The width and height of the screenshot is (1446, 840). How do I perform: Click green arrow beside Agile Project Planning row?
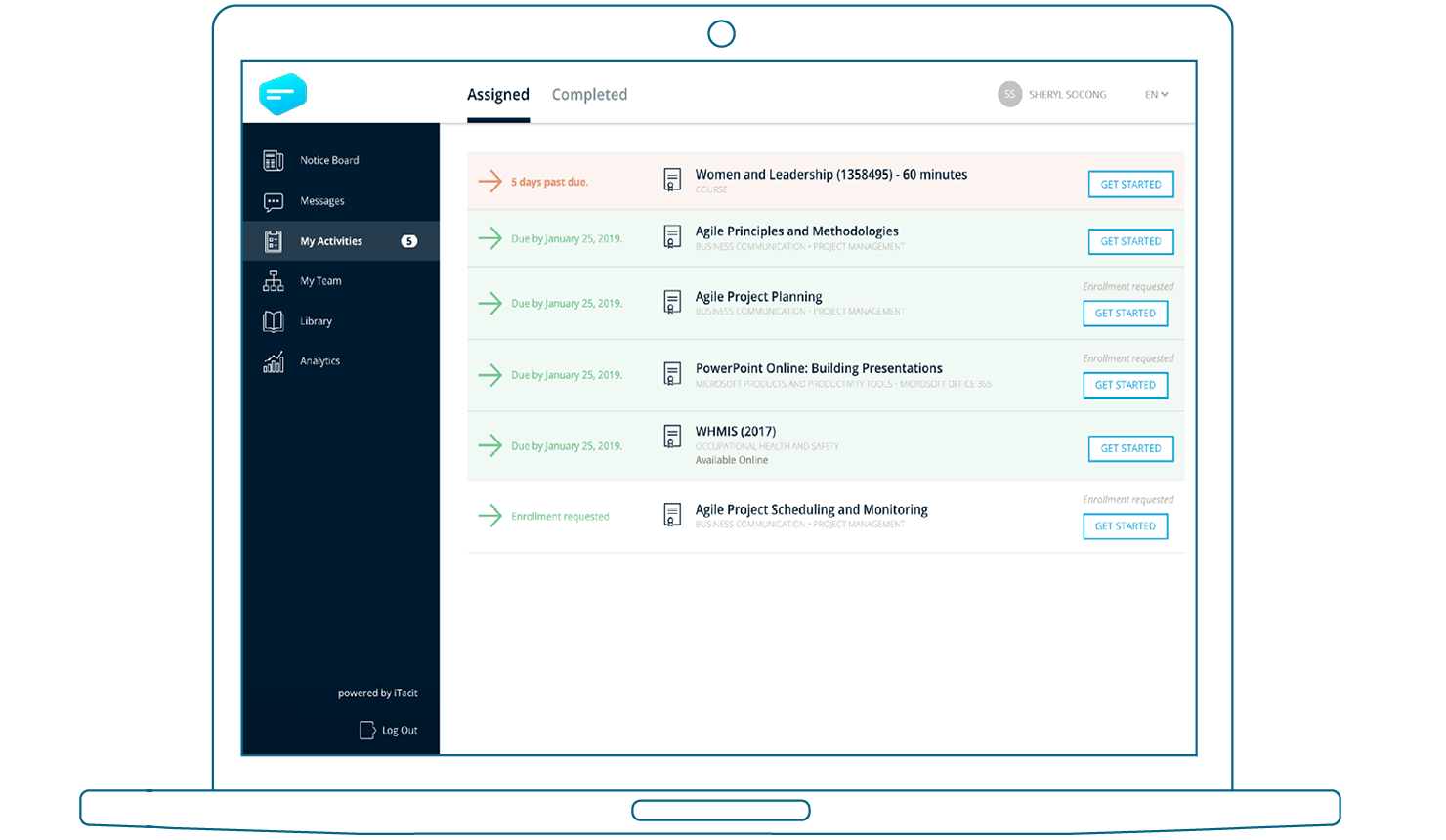(489, 303)
